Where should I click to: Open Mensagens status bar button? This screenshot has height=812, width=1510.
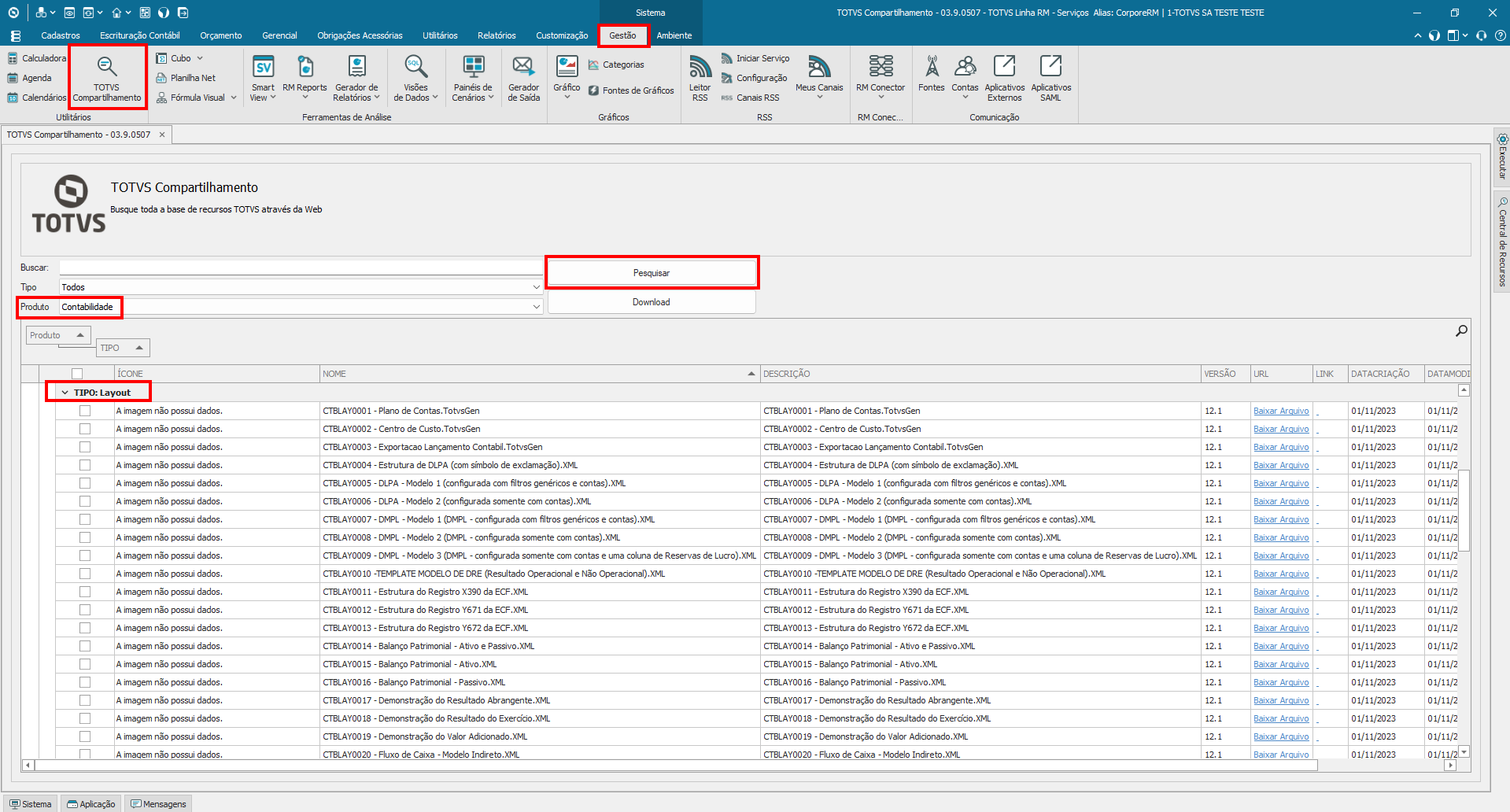tap(158, 804)
